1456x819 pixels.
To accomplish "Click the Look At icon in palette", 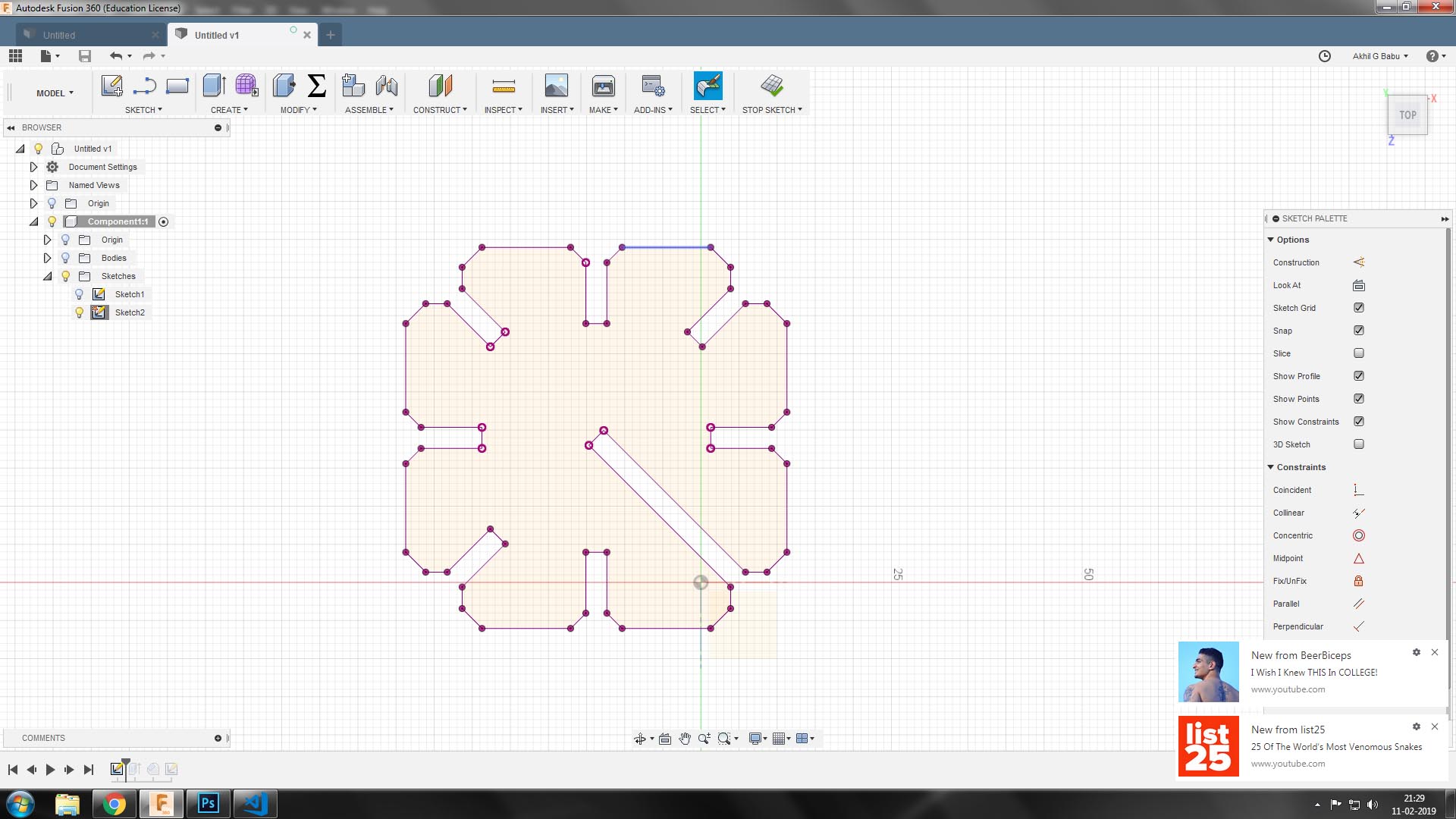I will pyautogui.click(x=1358, y=285).
